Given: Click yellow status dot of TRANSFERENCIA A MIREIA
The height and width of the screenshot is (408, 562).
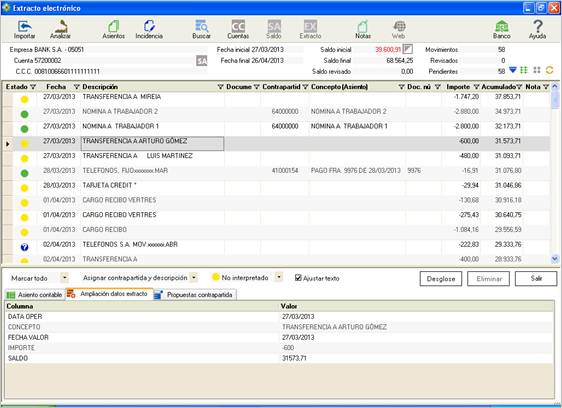Looking at the screenshot, I should point(24,100).
